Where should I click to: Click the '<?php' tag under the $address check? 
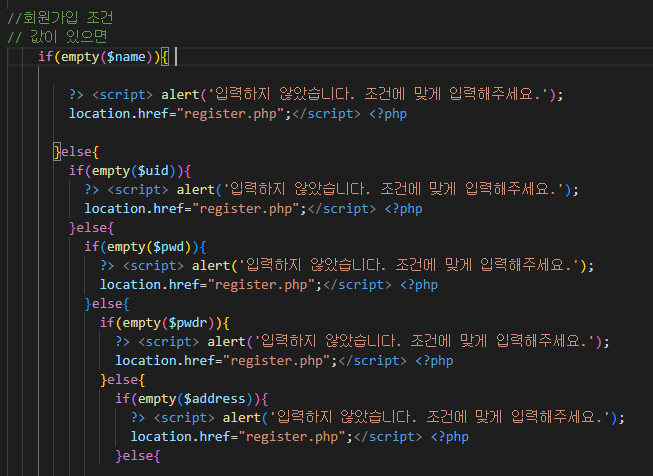[x=450, y=436]
